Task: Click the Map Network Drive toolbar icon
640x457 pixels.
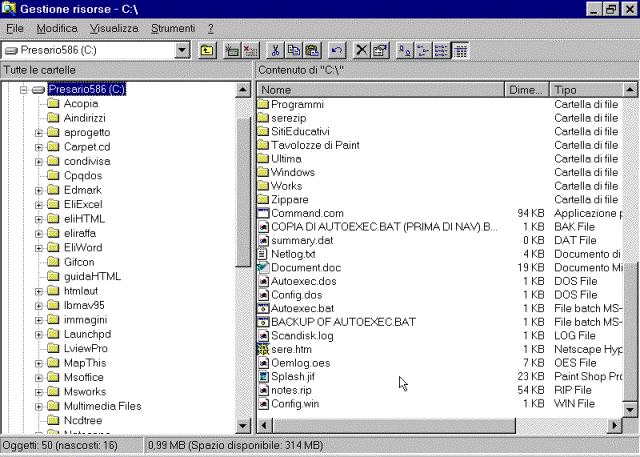Action: [232, 51]
